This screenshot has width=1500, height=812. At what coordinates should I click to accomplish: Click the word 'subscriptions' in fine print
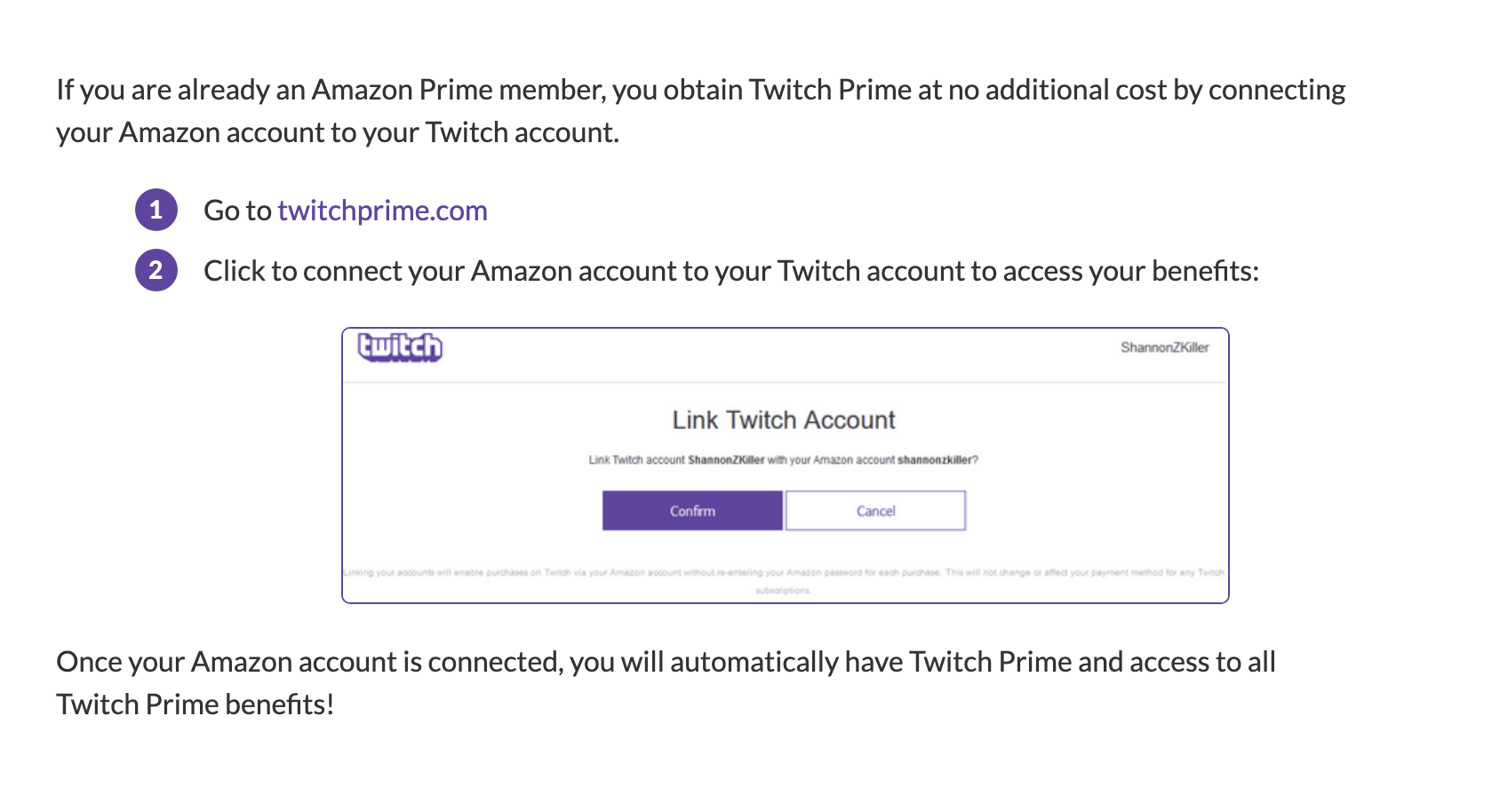(x=783, y=591)
